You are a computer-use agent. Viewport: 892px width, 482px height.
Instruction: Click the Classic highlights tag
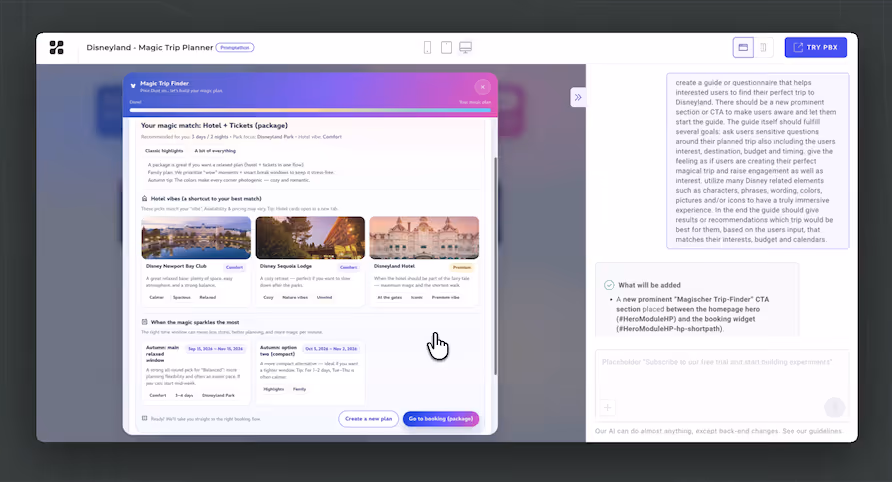coord(164,151)
